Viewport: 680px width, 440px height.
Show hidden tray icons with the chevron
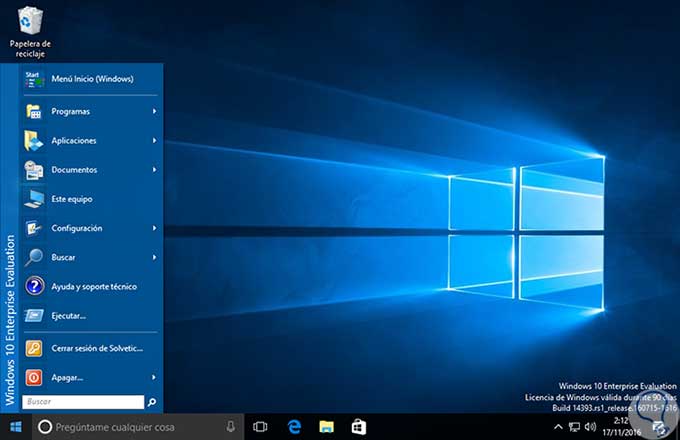559,427
